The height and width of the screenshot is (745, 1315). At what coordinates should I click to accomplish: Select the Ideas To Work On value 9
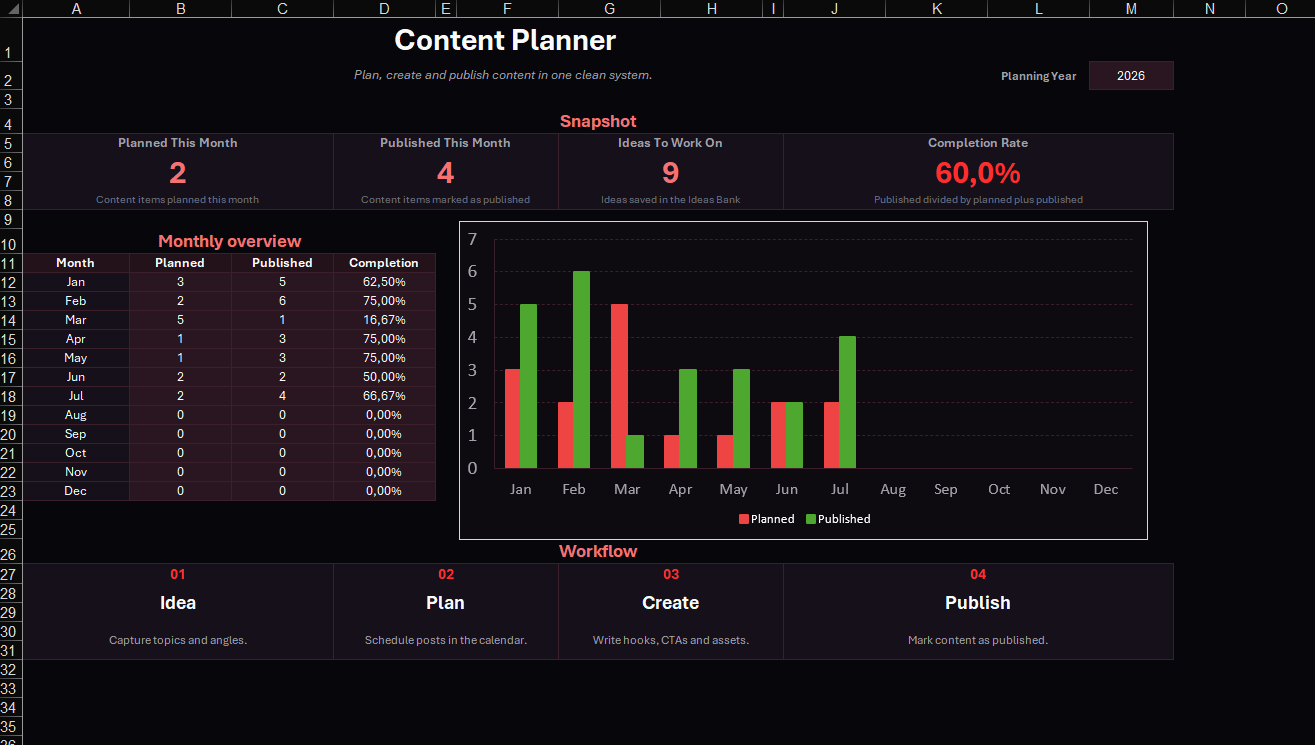click(x=670, y=173)
